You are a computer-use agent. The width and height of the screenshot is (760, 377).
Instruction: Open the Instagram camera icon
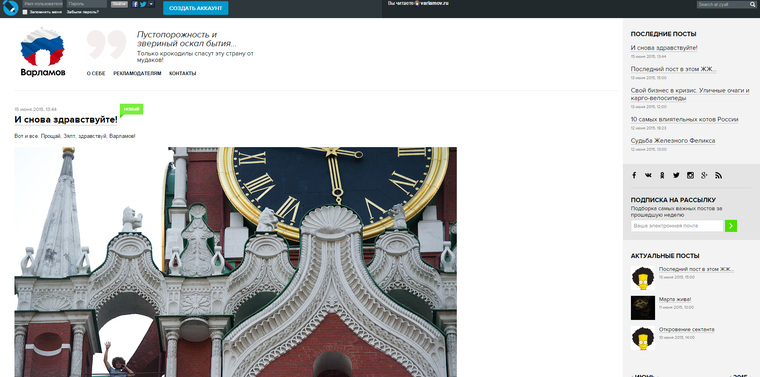[690, 175]
